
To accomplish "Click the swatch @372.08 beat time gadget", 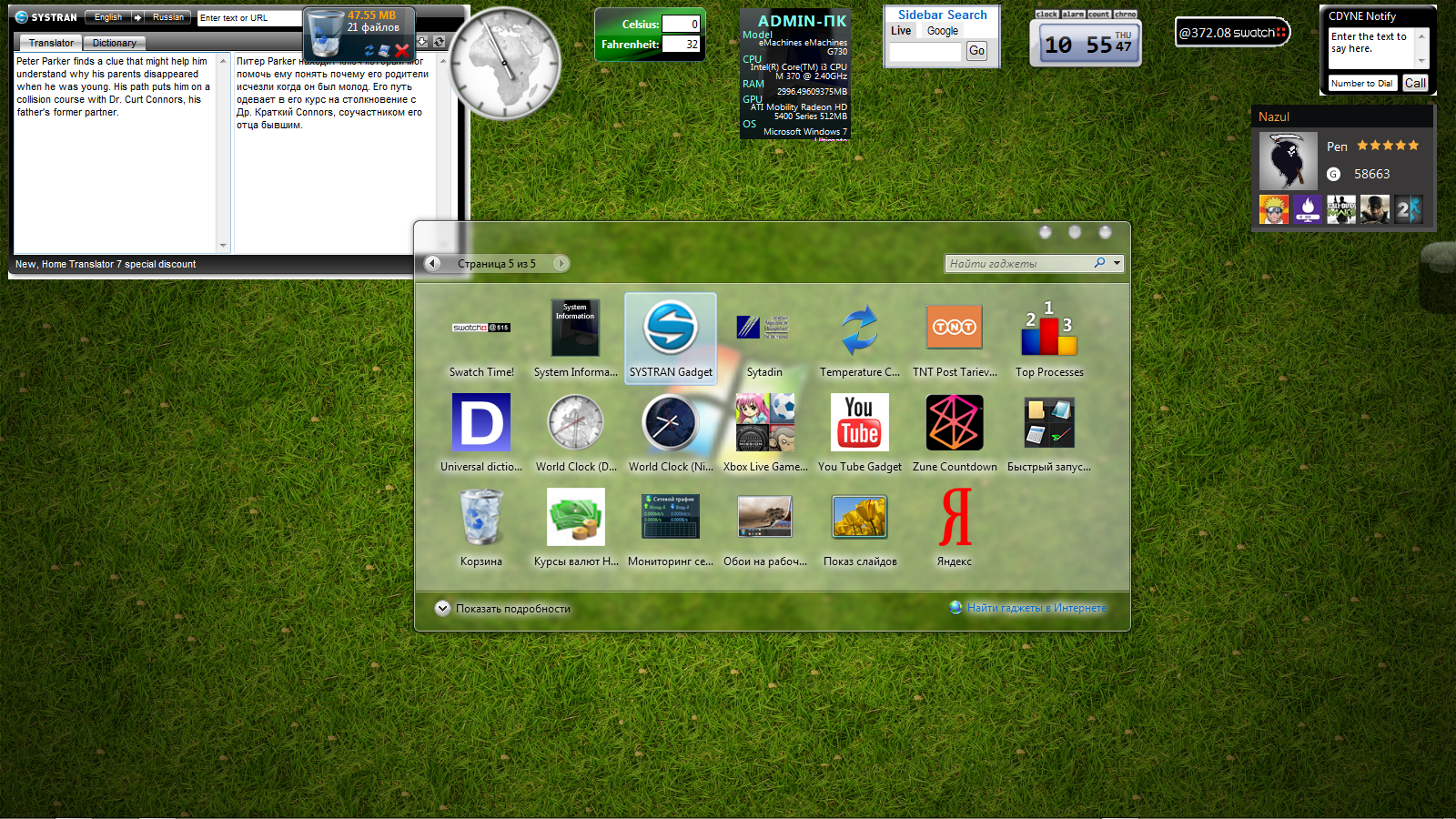I will point(1233,32).
